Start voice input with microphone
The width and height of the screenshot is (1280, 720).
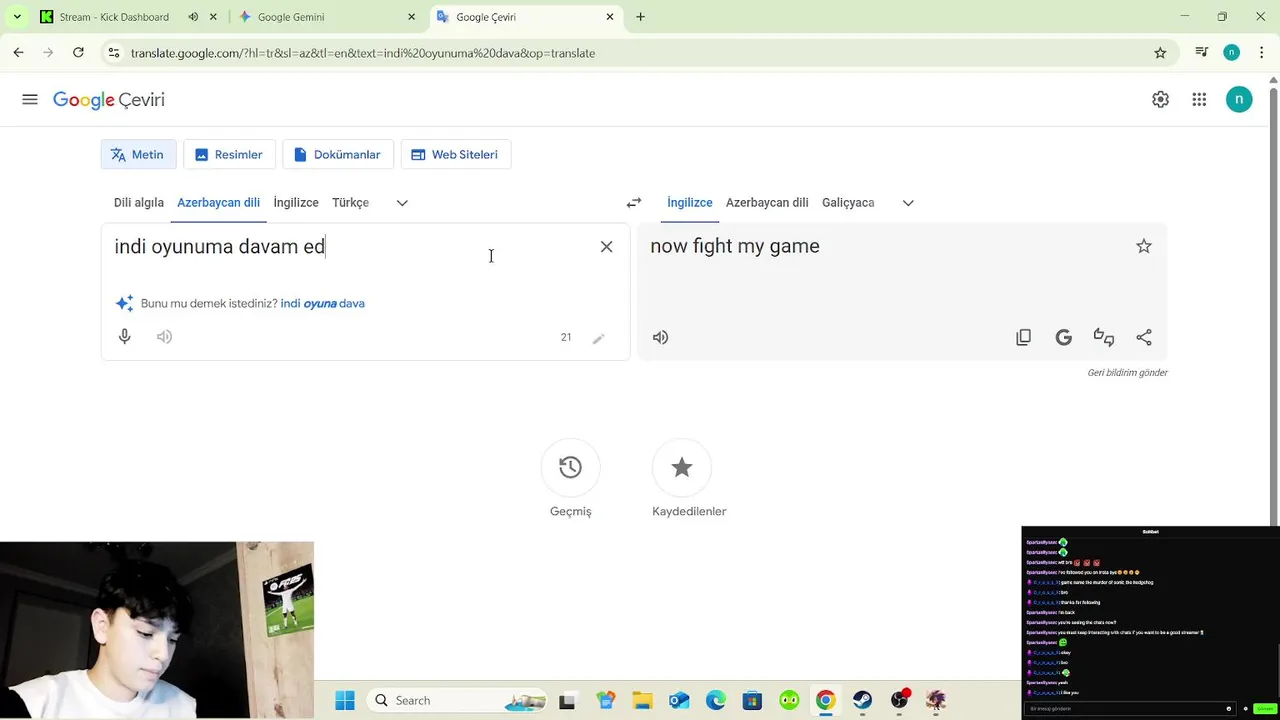tap(125, 337)
